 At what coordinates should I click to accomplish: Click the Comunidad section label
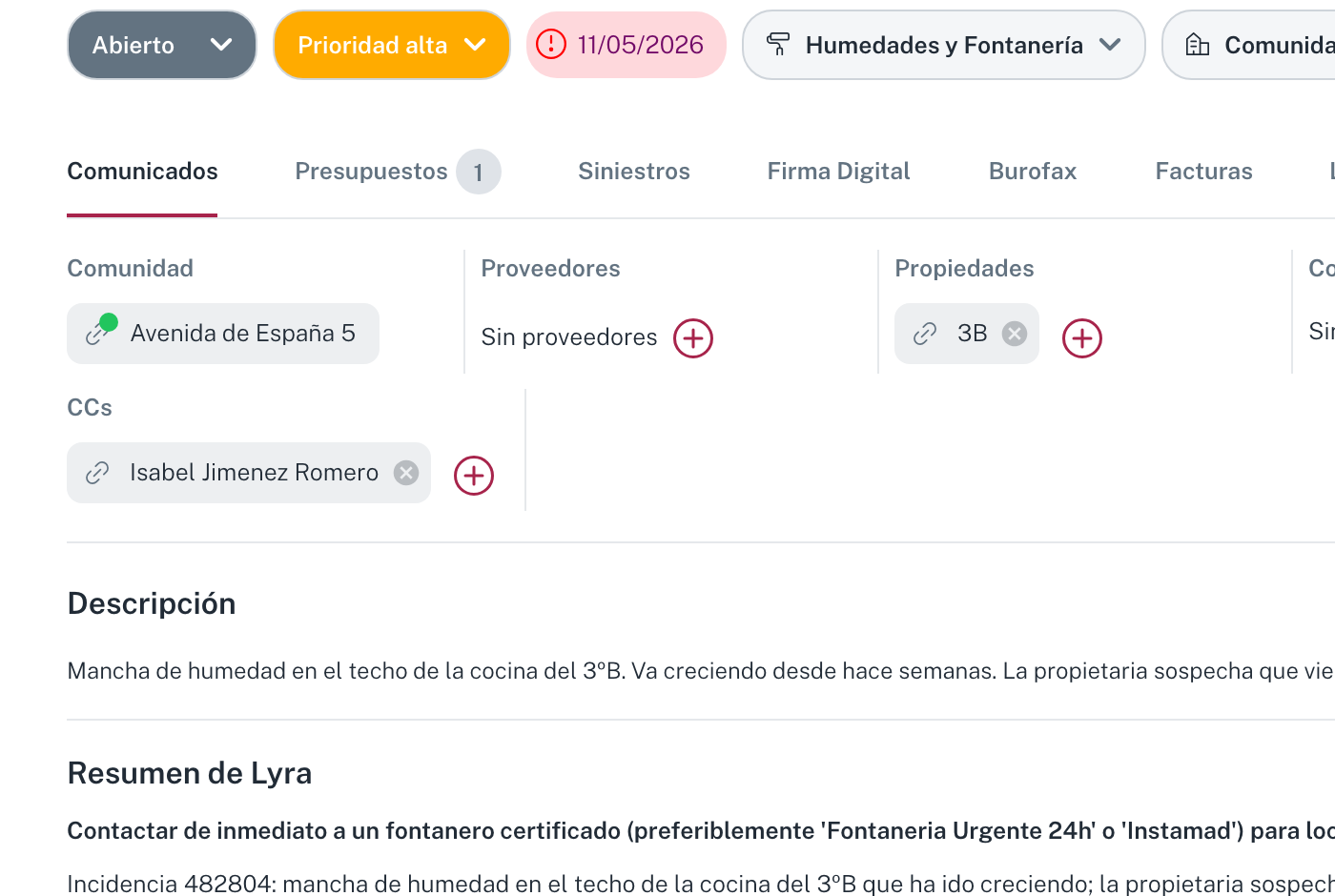coord(131,269)
